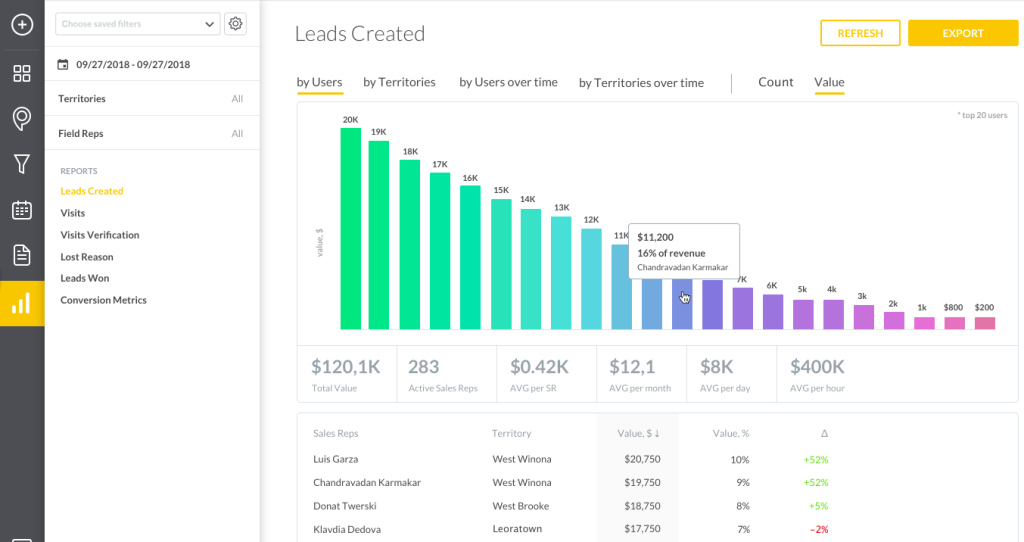Select the by Users over time tab
The width and height of the screenshot is (1024, 542).
508,82
